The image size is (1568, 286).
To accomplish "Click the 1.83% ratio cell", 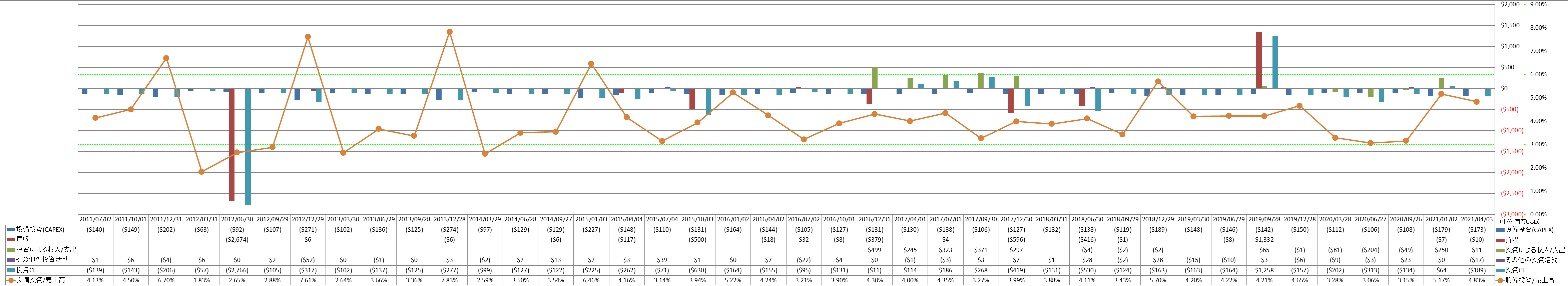I will pyautogui.click(x=201, y=281).
